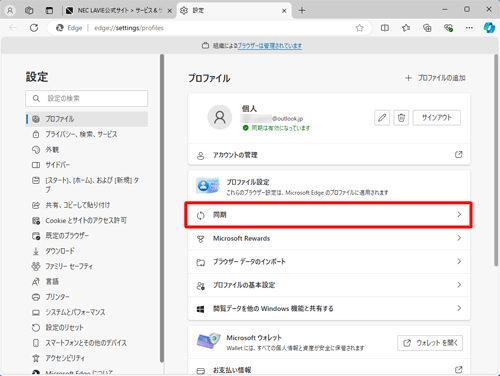This screenshot has height=376, width=500.
Task: Open the Collections icon
Action: (x=427, y=28)
